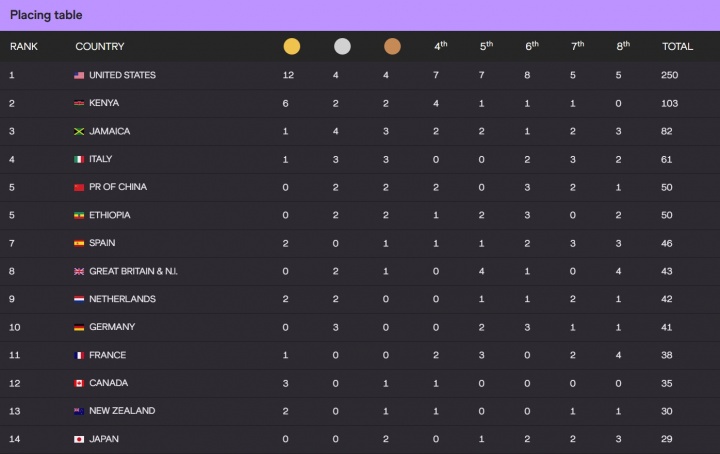
Task: Click the TOTAL column header
Action: [677, 46]
